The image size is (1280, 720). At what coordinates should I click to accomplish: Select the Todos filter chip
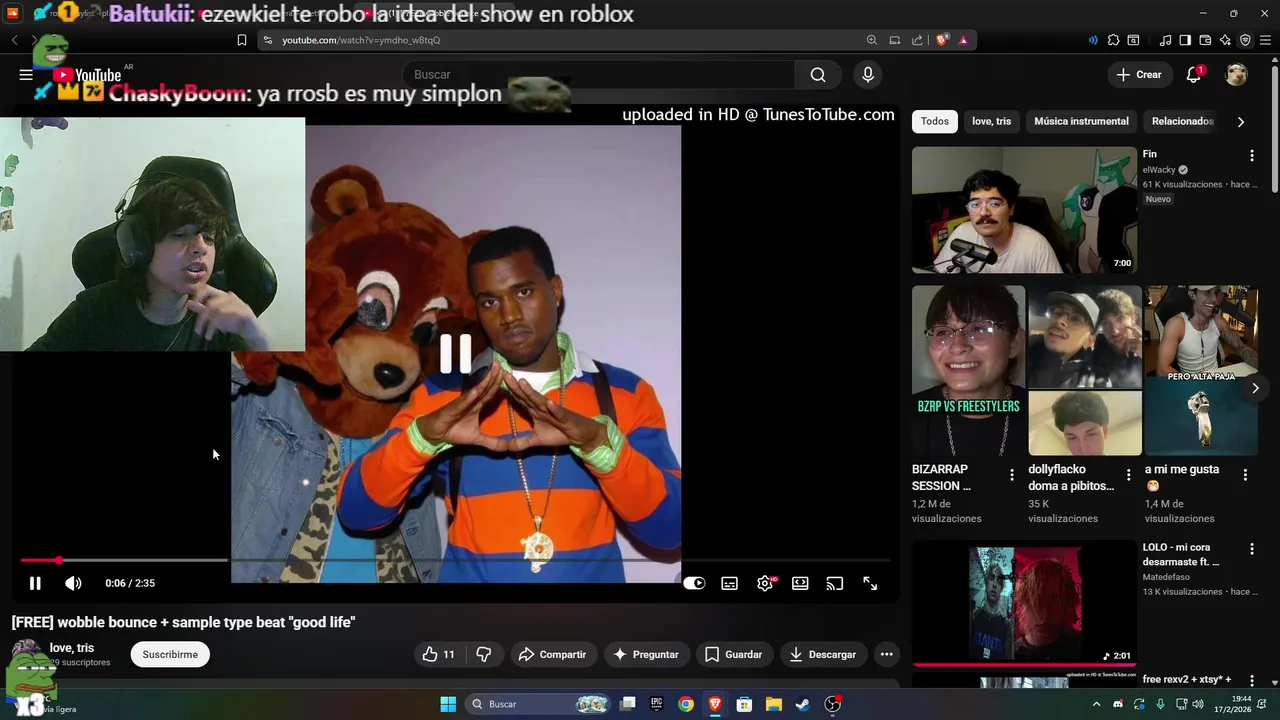click(x=935, y=121)
